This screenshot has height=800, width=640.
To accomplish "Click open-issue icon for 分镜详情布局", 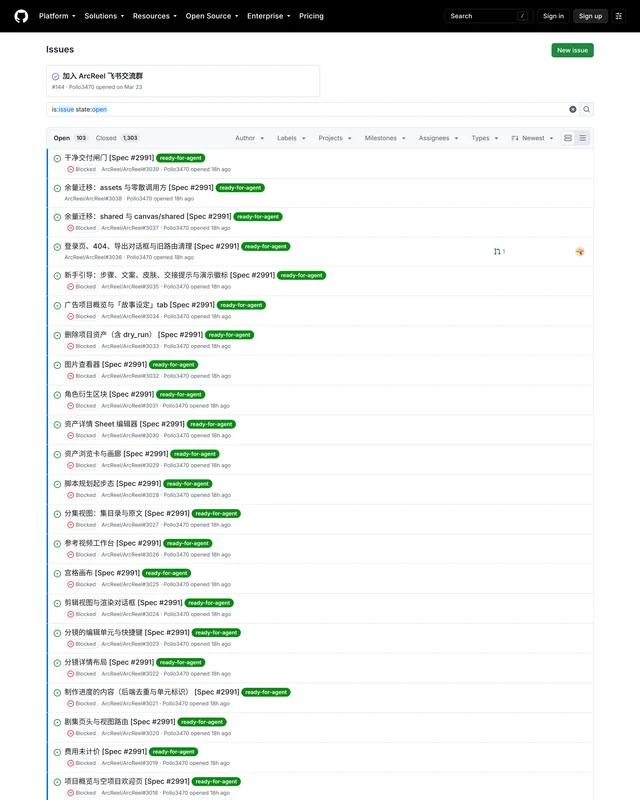I will tap(57, 663).
